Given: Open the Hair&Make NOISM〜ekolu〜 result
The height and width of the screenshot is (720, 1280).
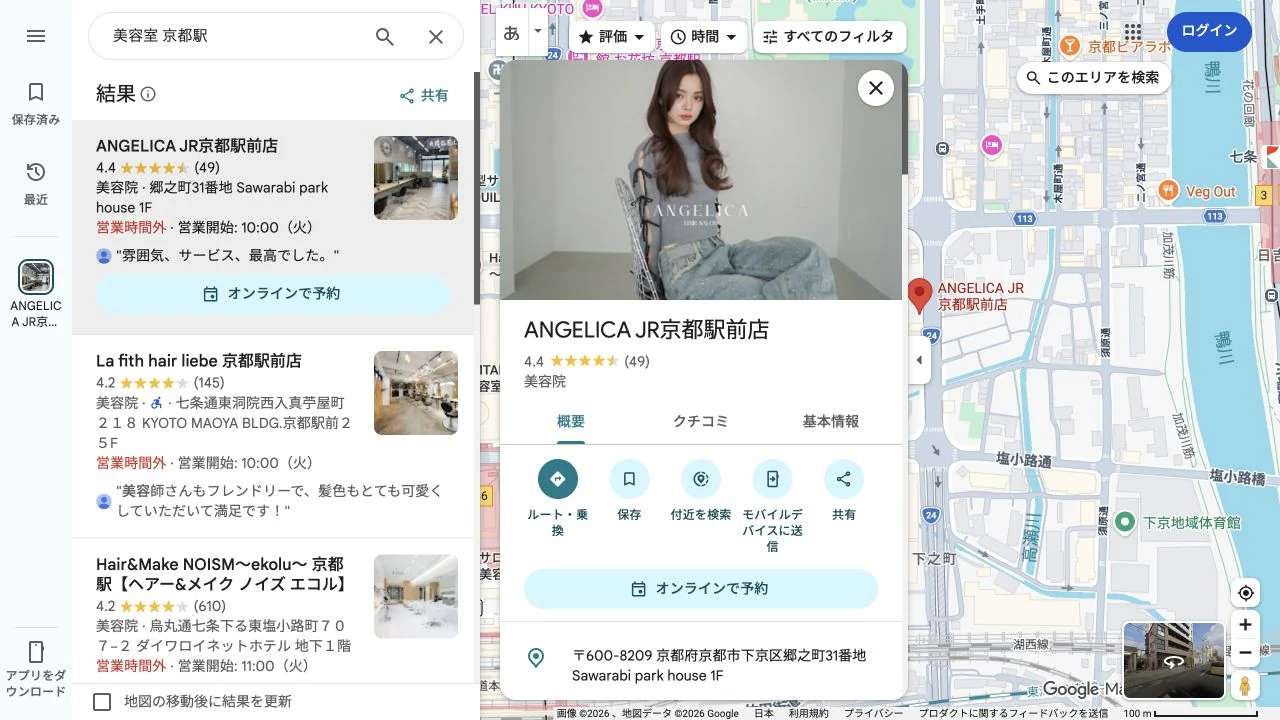Looking at the screenshot, I should pyautogui.click(x=222, y=574).
